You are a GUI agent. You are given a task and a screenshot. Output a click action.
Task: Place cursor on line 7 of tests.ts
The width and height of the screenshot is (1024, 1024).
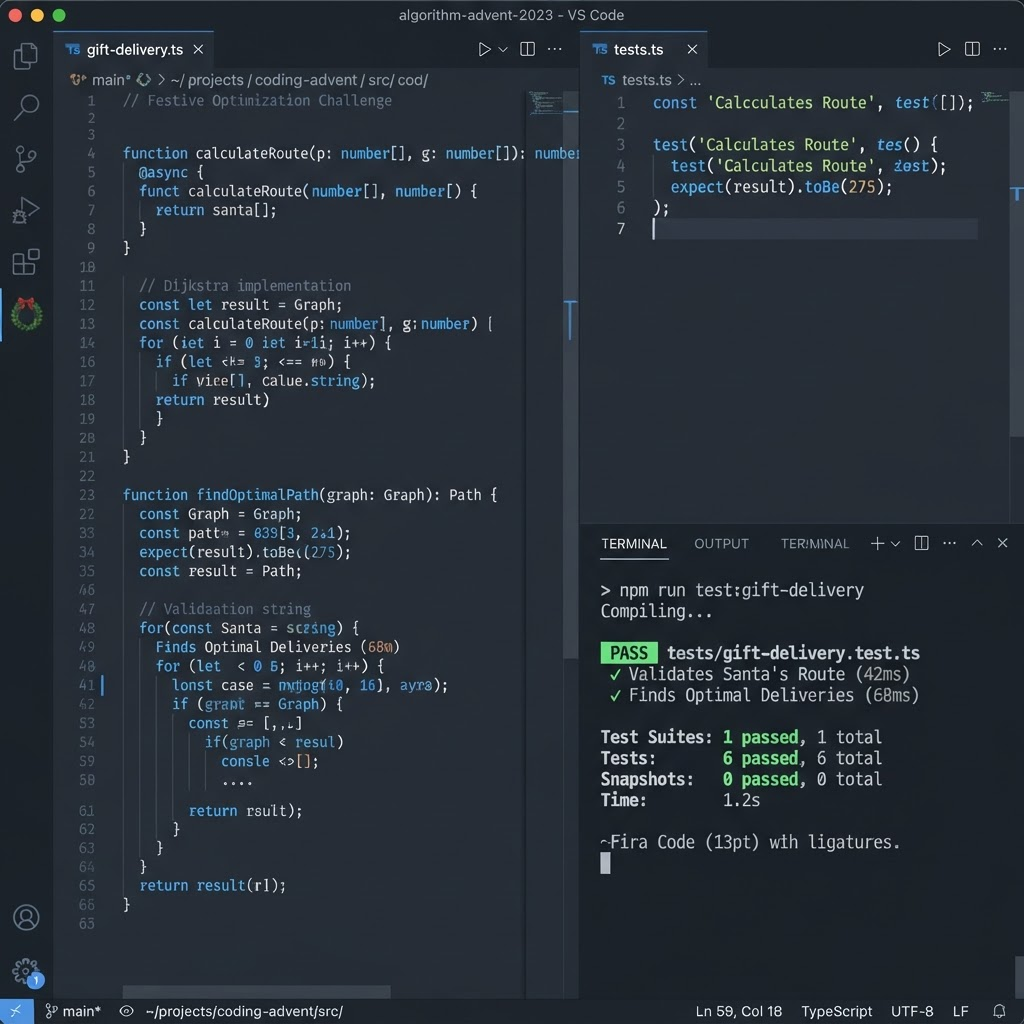pos(815,229)
